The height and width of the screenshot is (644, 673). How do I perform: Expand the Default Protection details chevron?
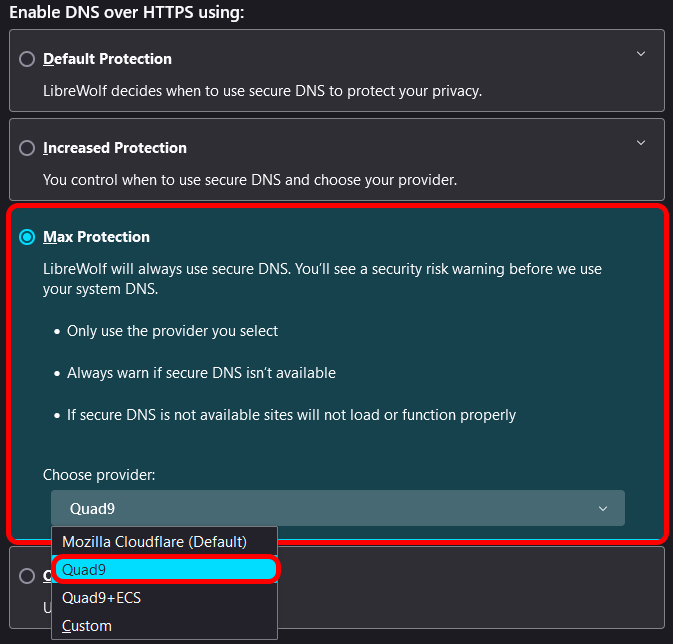tap(641, 53)
